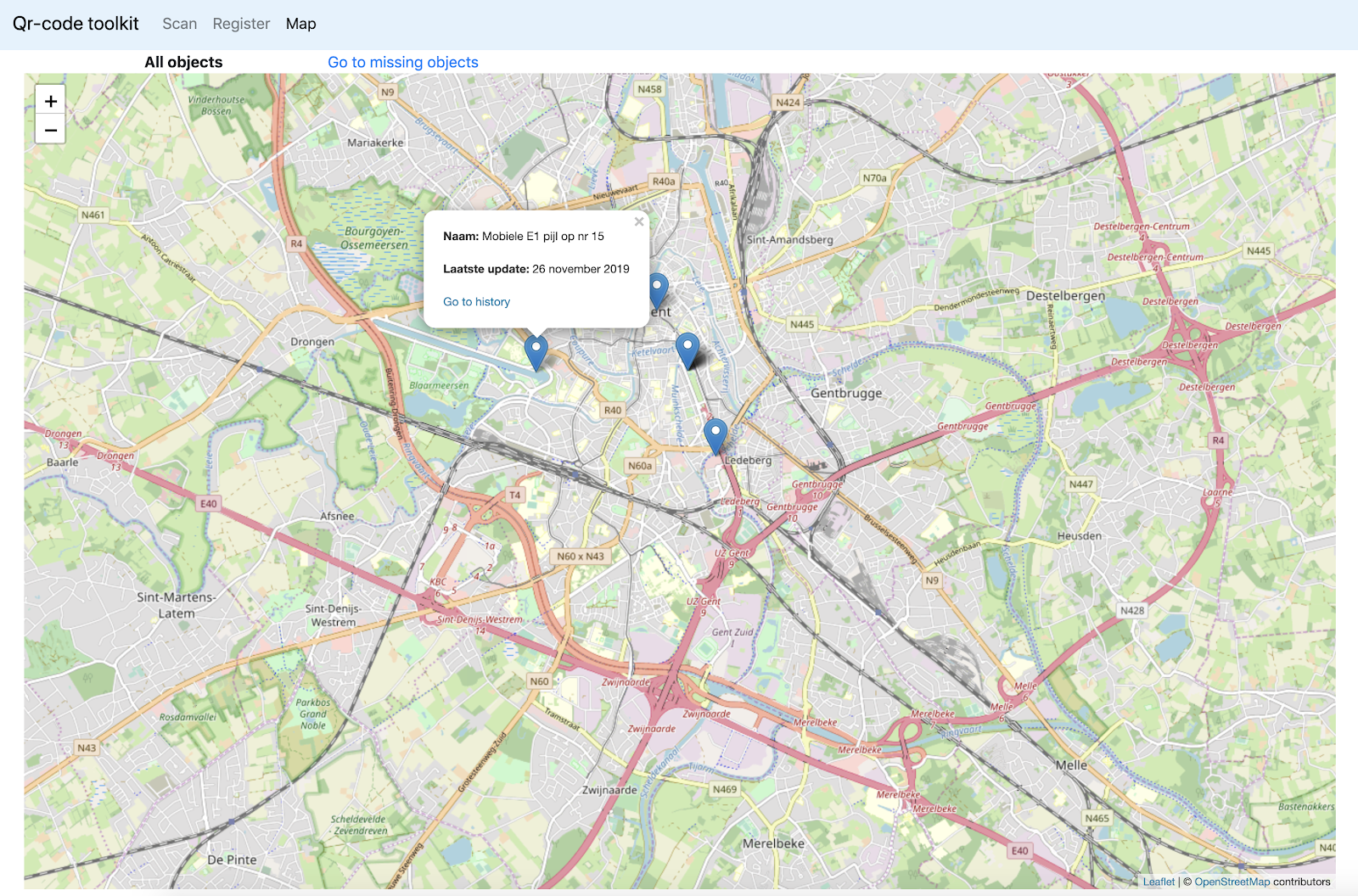Click the De Pinte label on the map
Viewport: 1358px width, 896px height.
coord(232,860)
